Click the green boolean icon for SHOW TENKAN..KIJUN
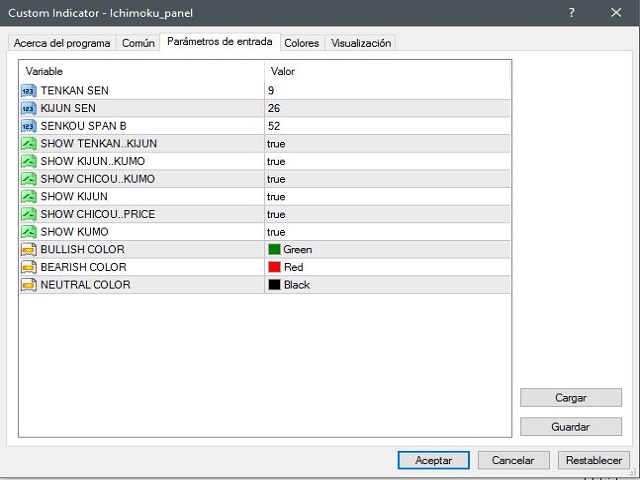Image resolution: width=640 pixels, height=480 pixels. point(29,144)
